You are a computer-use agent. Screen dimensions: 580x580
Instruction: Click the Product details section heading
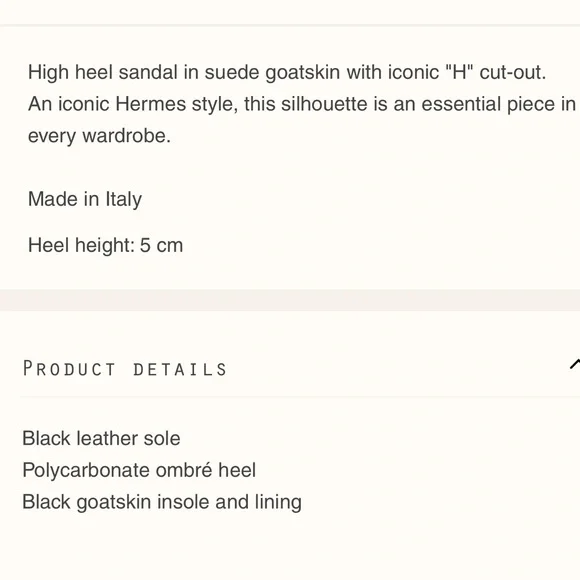tap(125, 369)
